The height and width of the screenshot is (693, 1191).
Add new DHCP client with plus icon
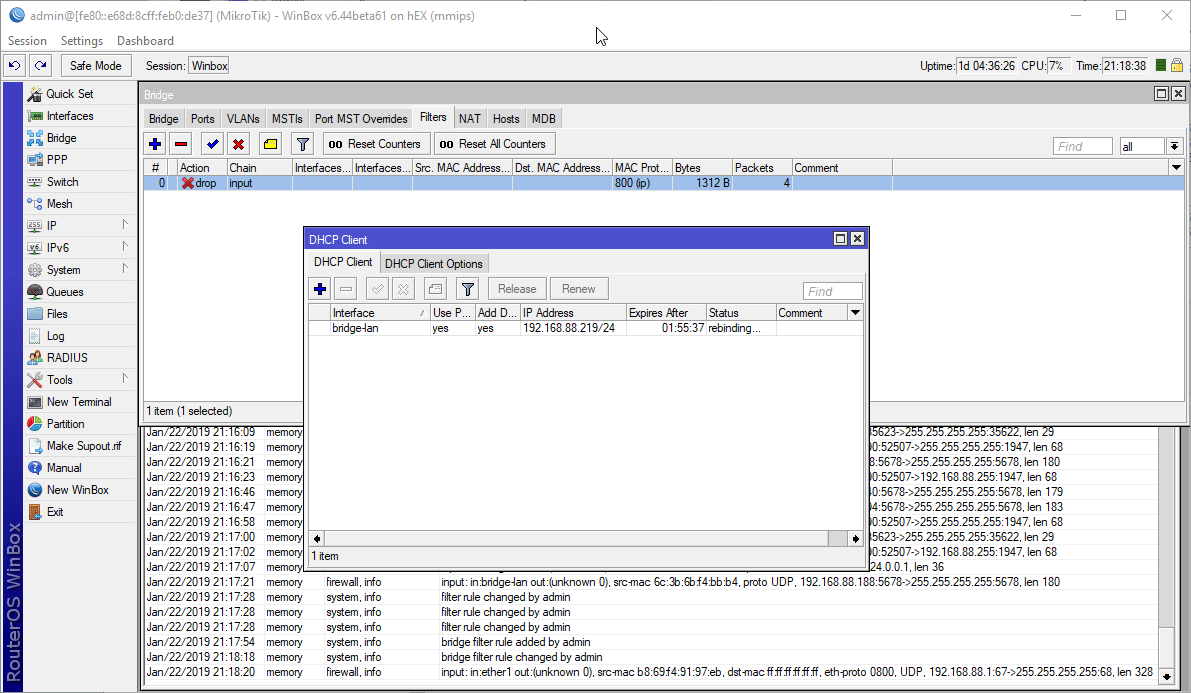click(320, 289)
